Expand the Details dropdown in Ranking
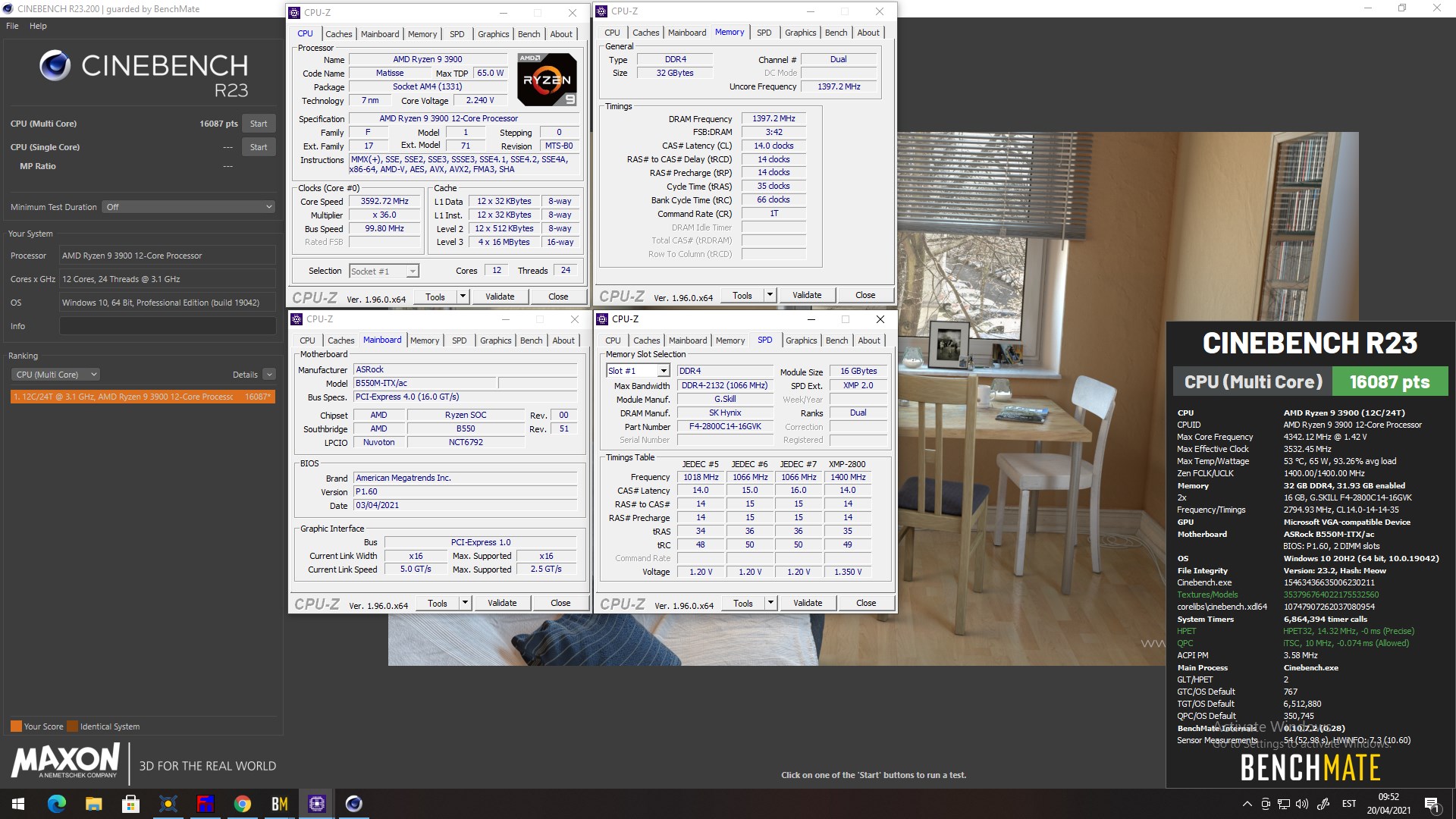1456x819 pixels. point(269,375)
